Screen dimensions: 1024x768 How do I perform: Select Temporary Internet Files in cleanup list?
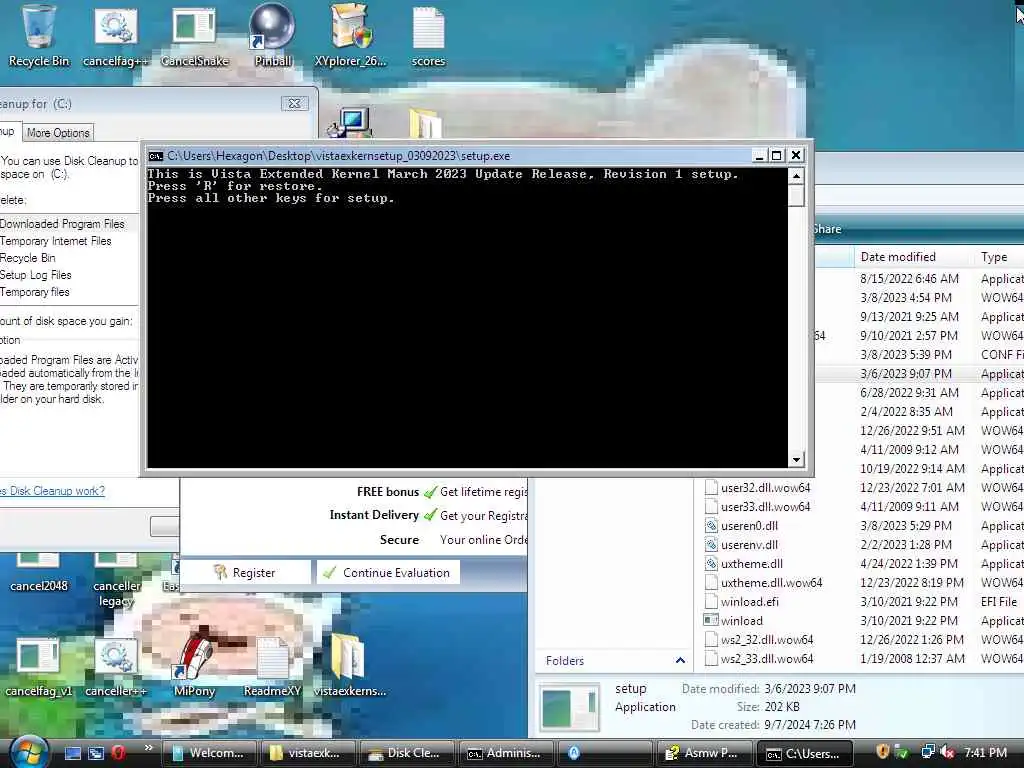(69, 241)
